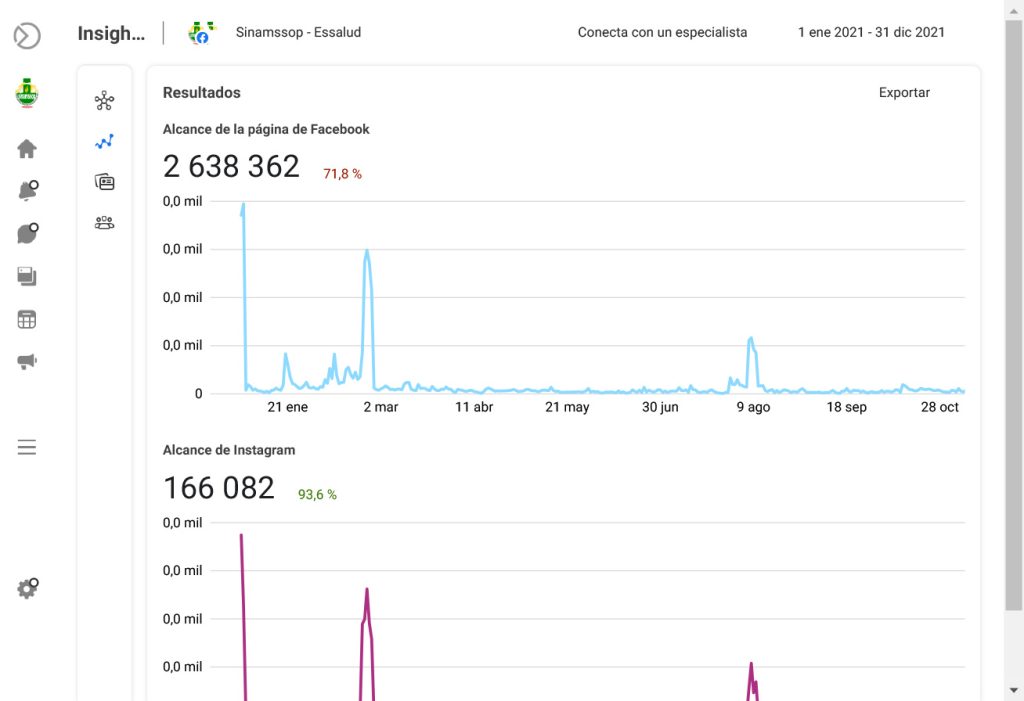The image size is (1024, 701).
Task: Open the Inbox chat bubble icon
Action: pyautogui.click(x=27, y=234)
